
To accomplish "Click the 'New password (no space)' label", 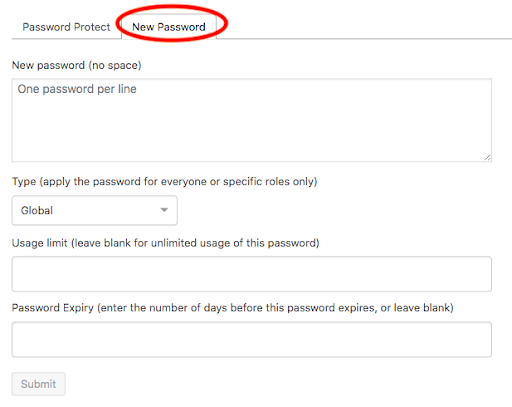I will click(x=77, y=65).
